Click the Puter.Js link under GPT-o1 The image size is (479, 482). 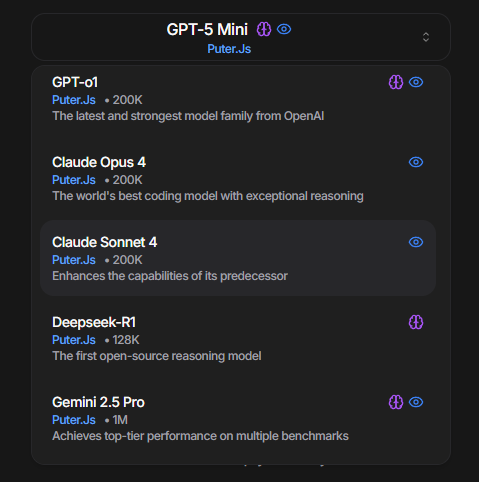tap(74, 100)
